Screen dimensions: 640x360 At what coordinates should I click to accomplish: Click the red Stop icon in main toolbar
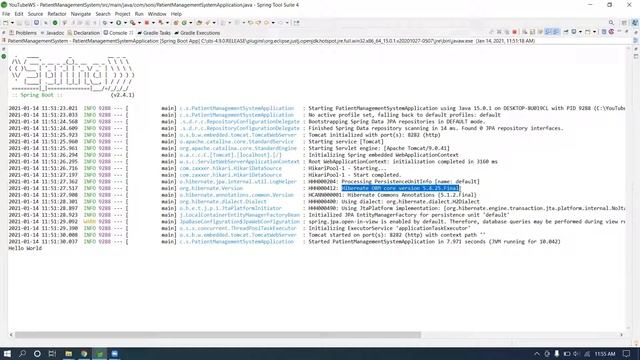[147, 23]
